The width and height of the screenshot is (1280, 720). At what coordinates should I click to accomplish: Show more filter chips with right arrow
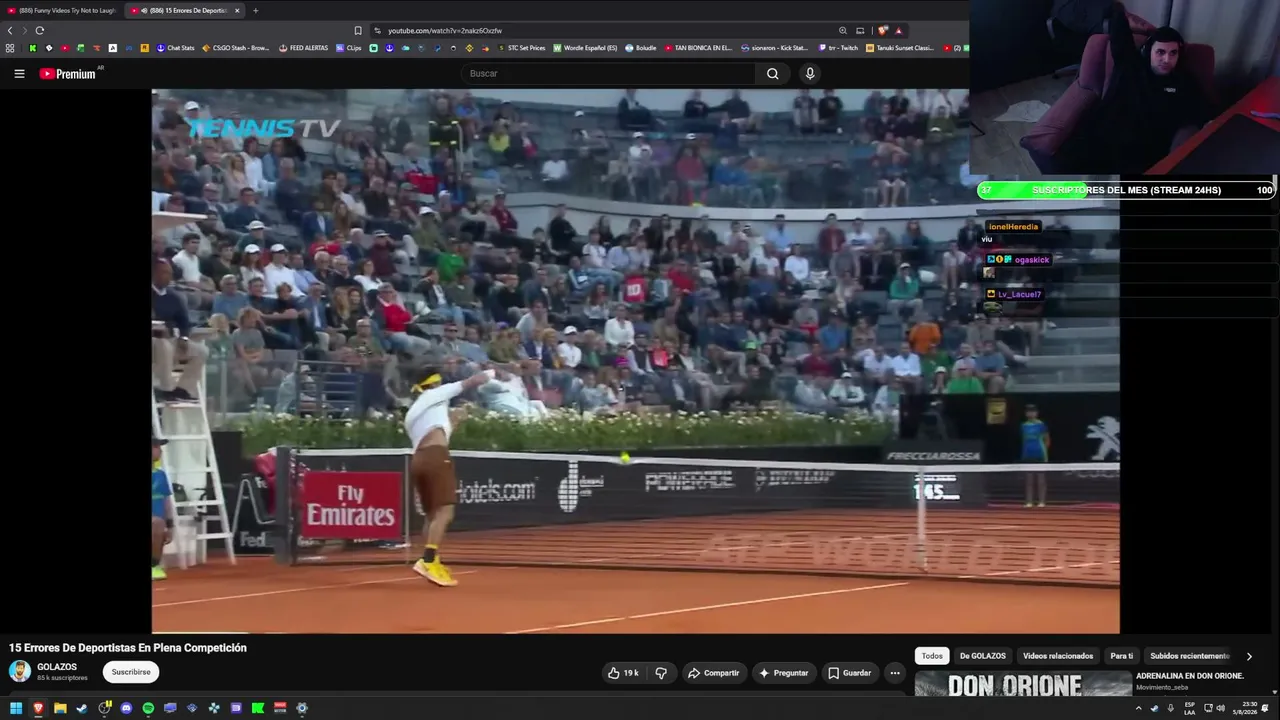point(1249,656)
